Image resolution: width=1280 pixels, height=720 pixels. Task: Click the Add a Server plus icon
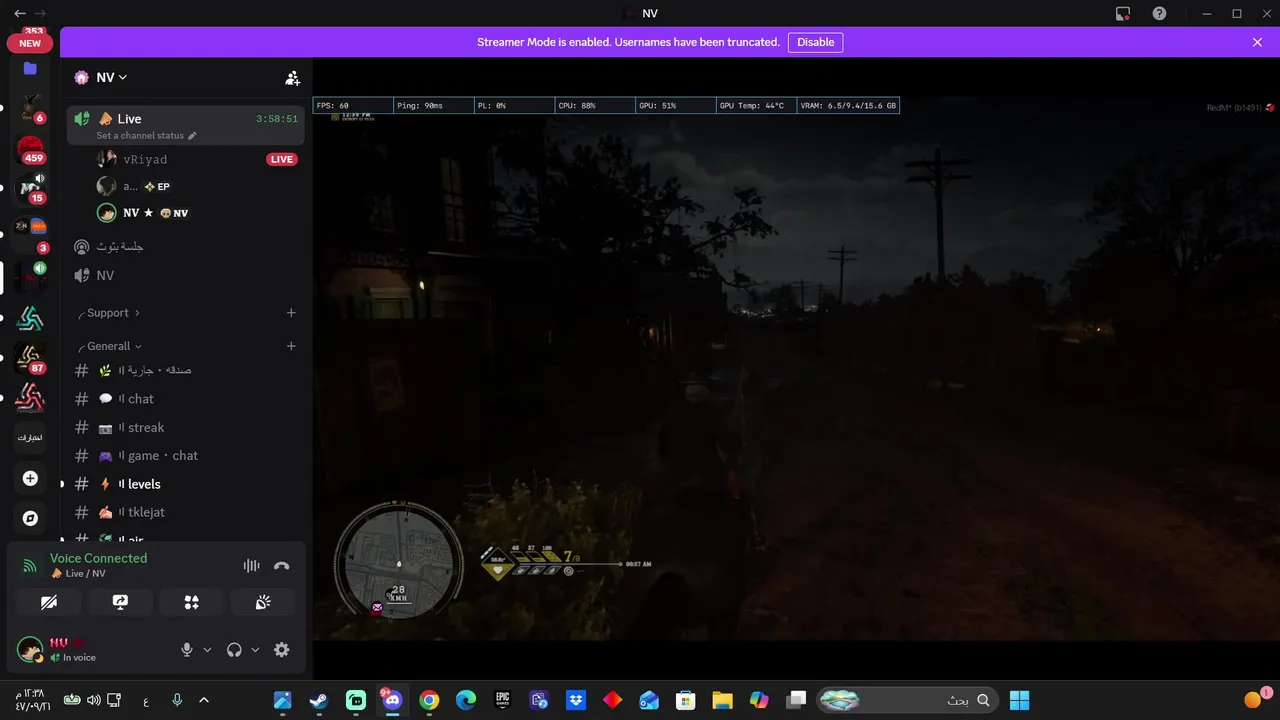[30, 479]
